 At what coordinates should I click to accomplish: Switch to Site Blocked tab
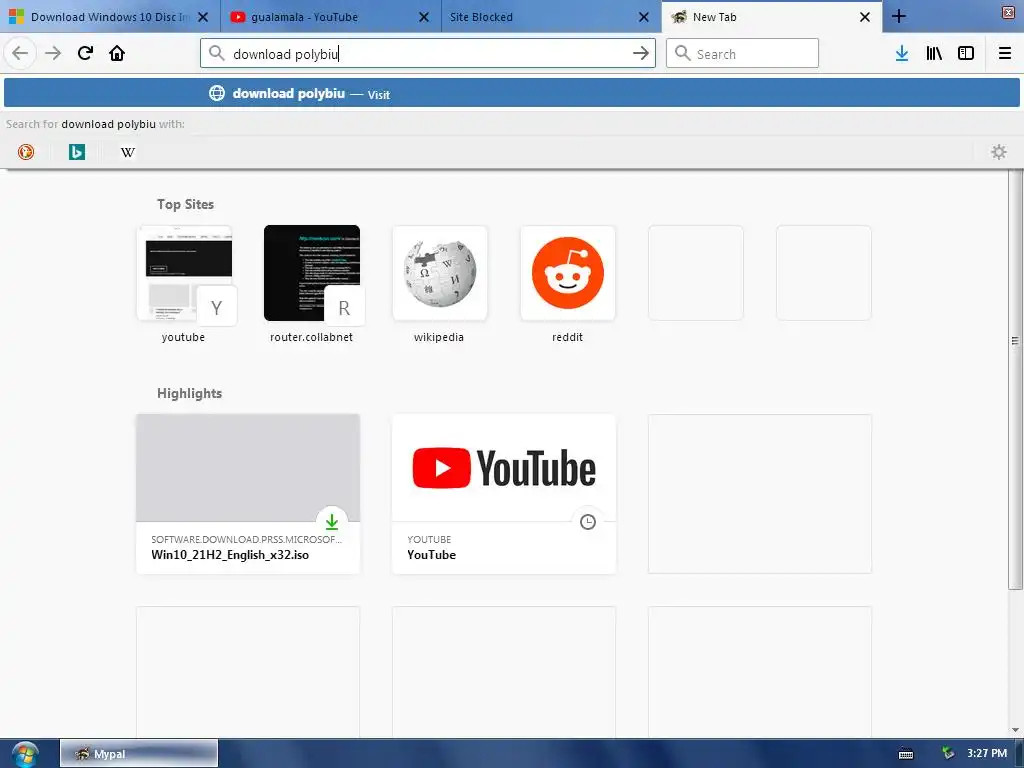coord(551,17)
